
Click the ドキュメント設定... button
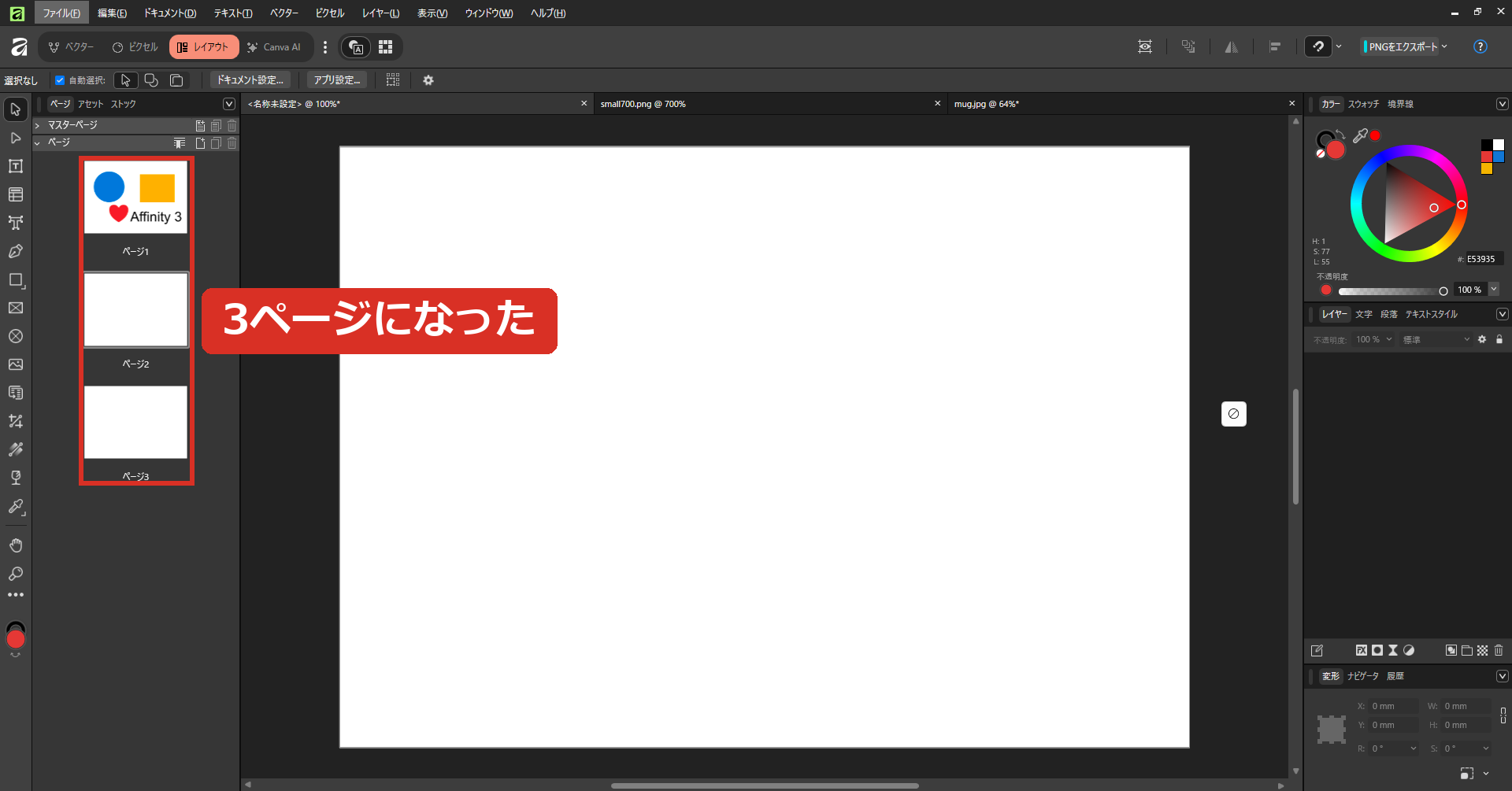pos(250,80)
